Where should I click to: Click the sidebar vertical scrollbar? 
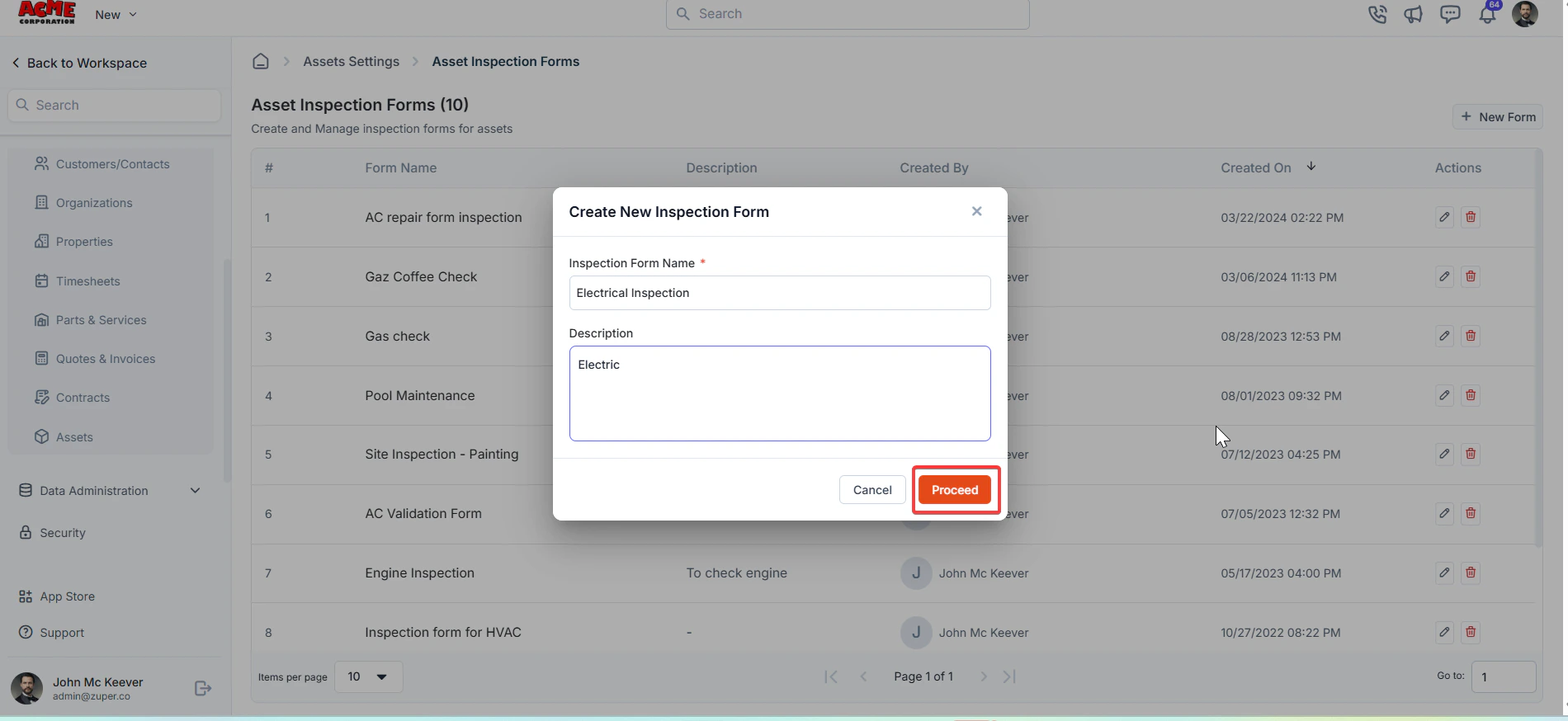coord(227,371)
